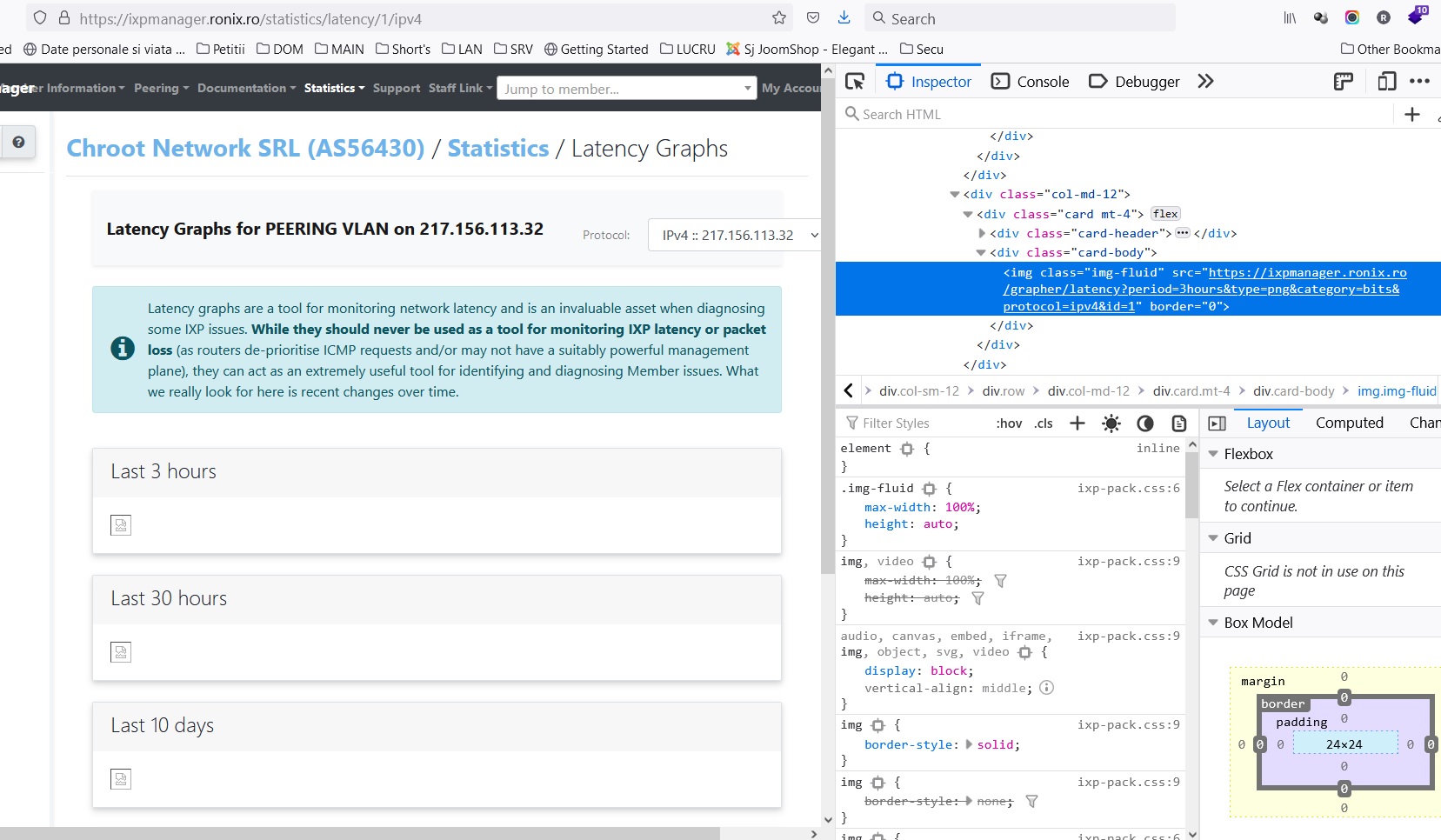This screenshot has height=840, width=1441.
Task: Click the Firefox Search box
Action: point(1021,18)
